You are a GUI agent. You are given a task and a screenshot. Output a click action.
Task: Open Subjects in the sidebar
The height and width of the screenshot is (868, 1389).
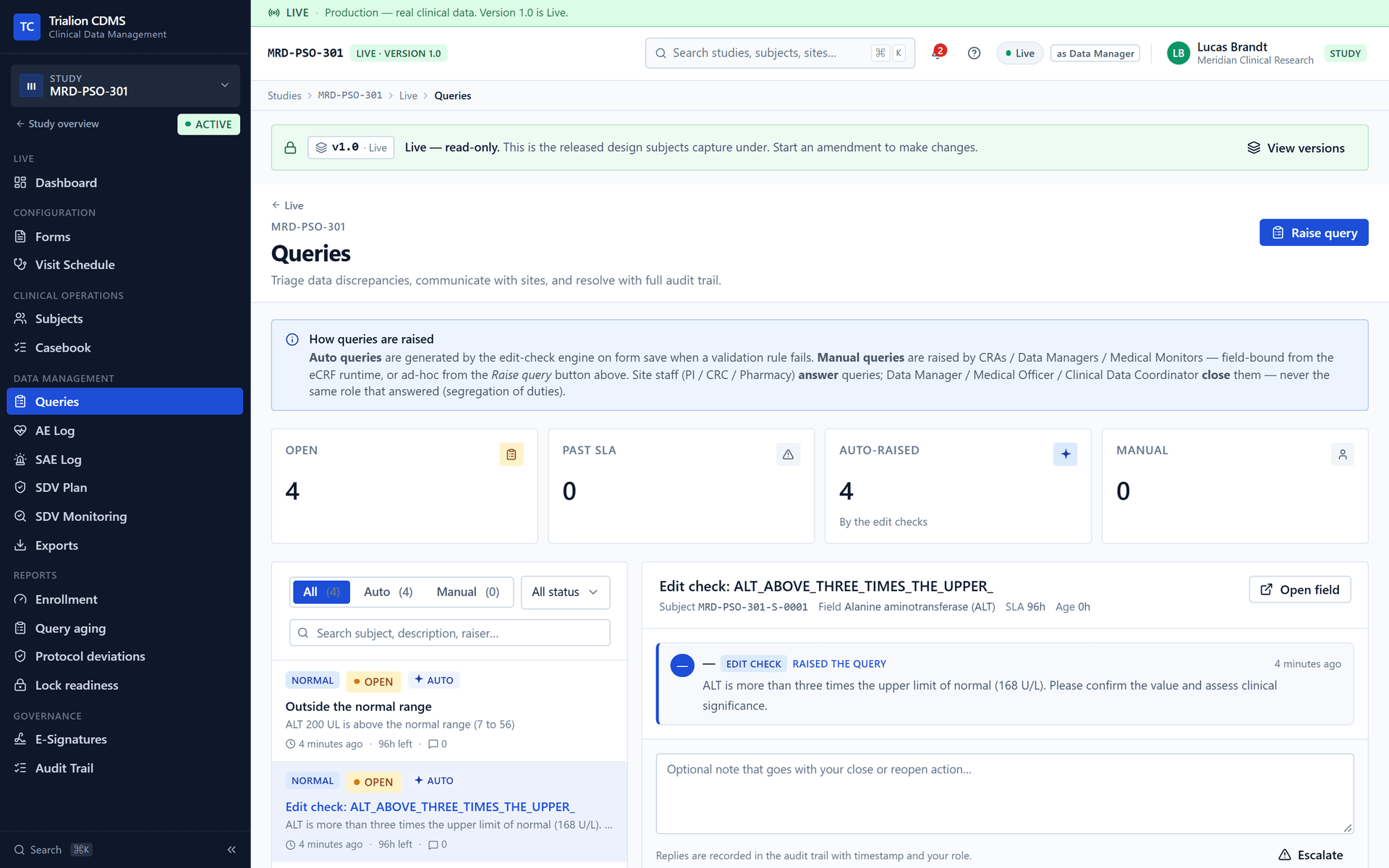[124, 319]
